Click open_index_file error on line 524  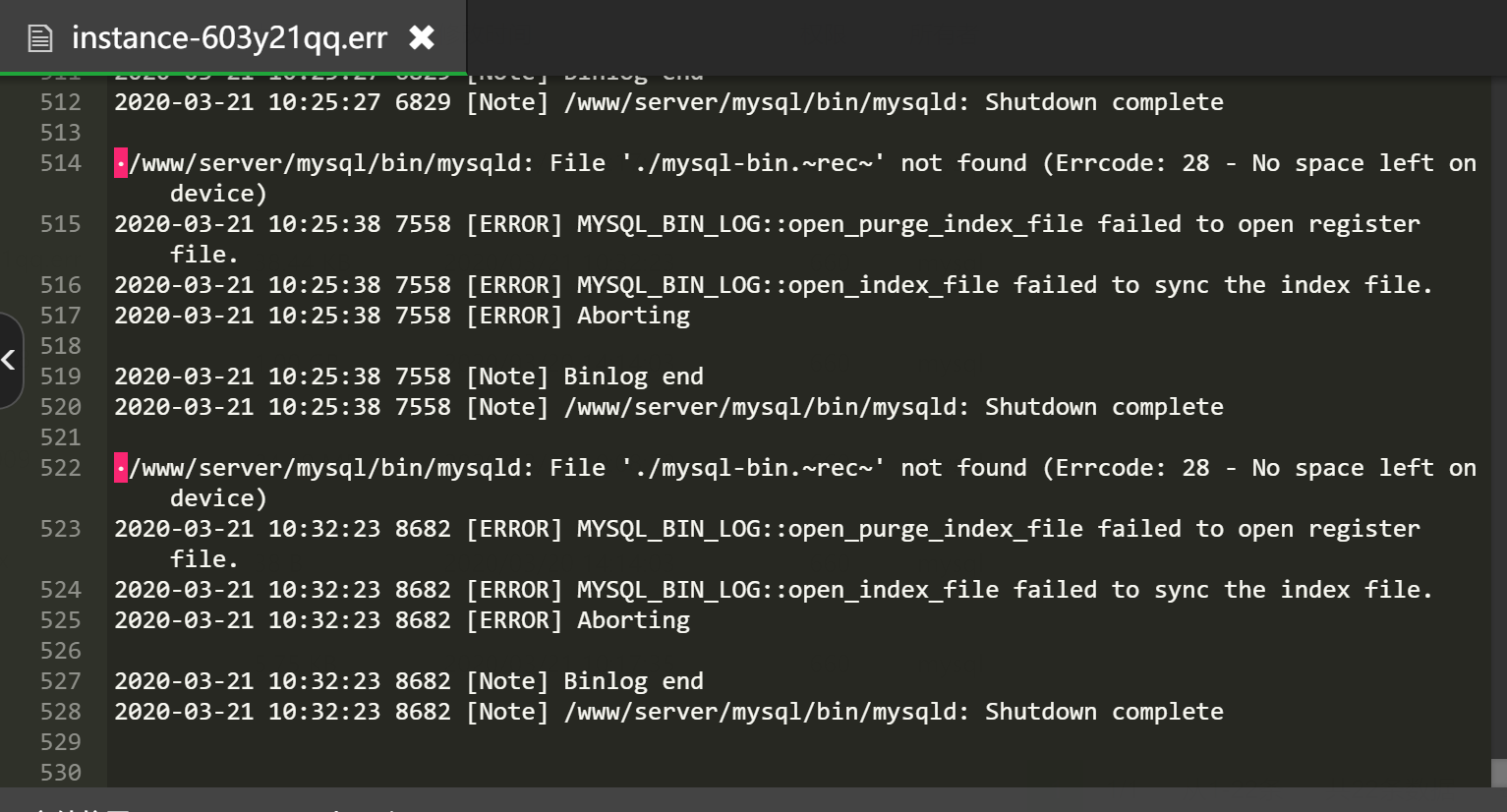tap(786, 590)
